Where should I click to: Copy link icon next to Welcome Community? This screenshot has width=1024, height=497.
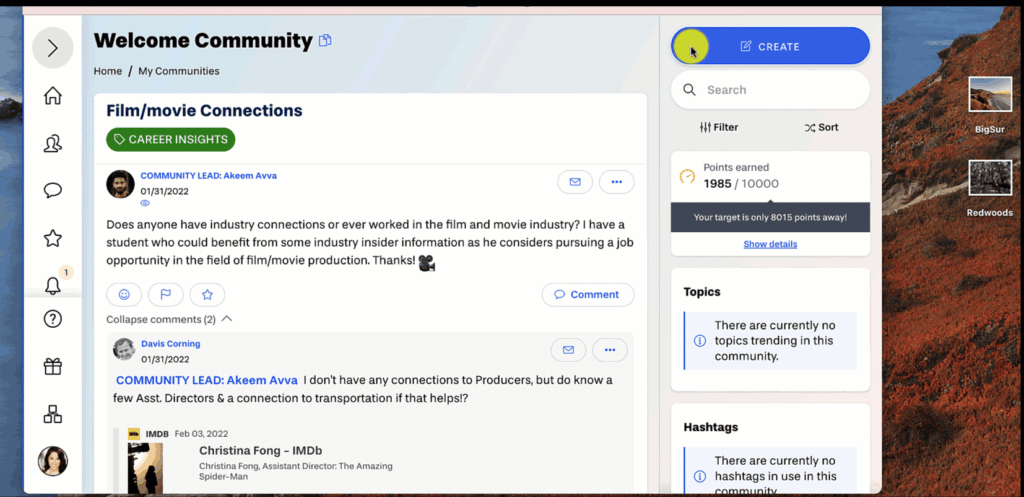pyautogui.click(x=325, y=41)
